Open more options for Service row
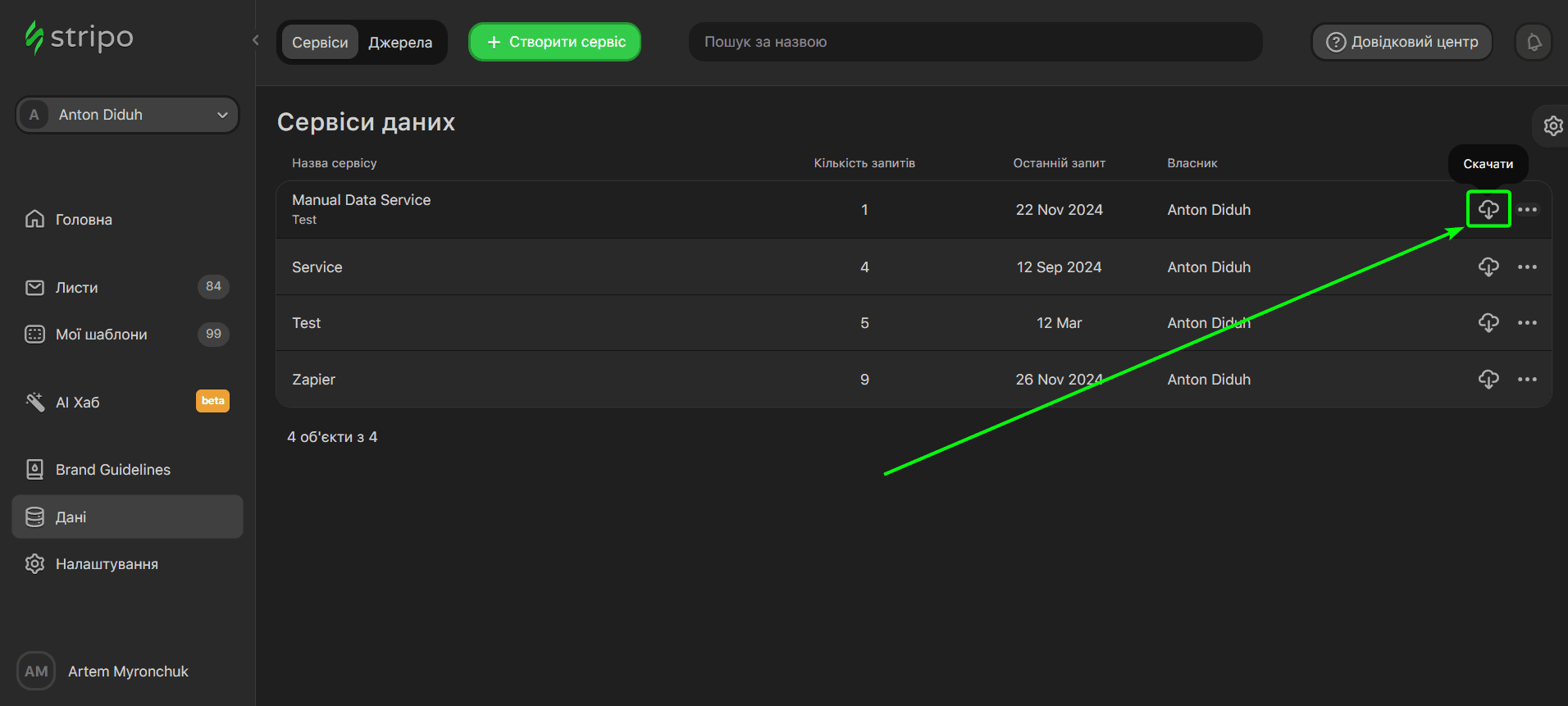Screen dimensions: 1568x706 pyautogui.click(x=1526, y=266)
